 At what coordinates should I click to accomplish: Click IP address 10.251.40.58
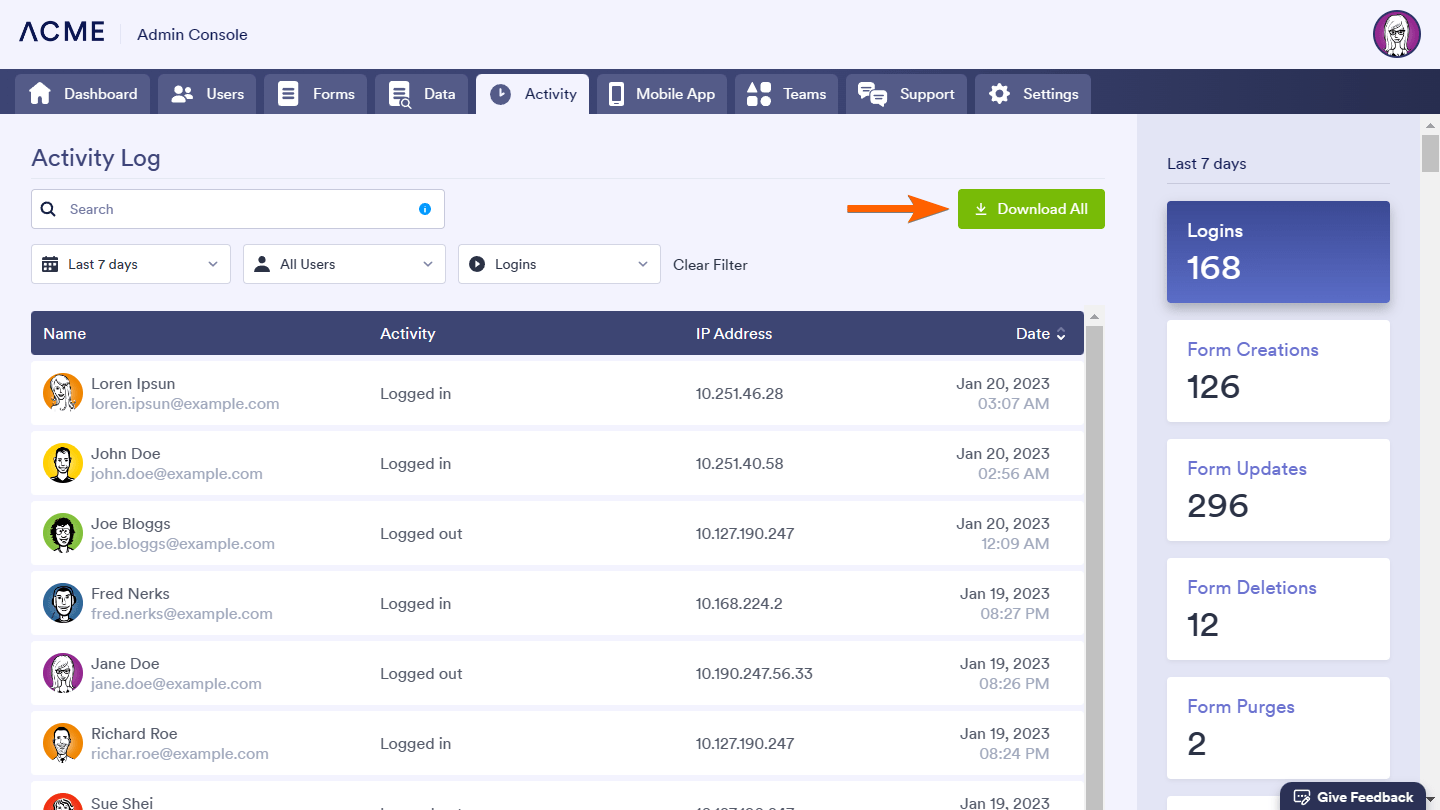(x=740, y=464)
